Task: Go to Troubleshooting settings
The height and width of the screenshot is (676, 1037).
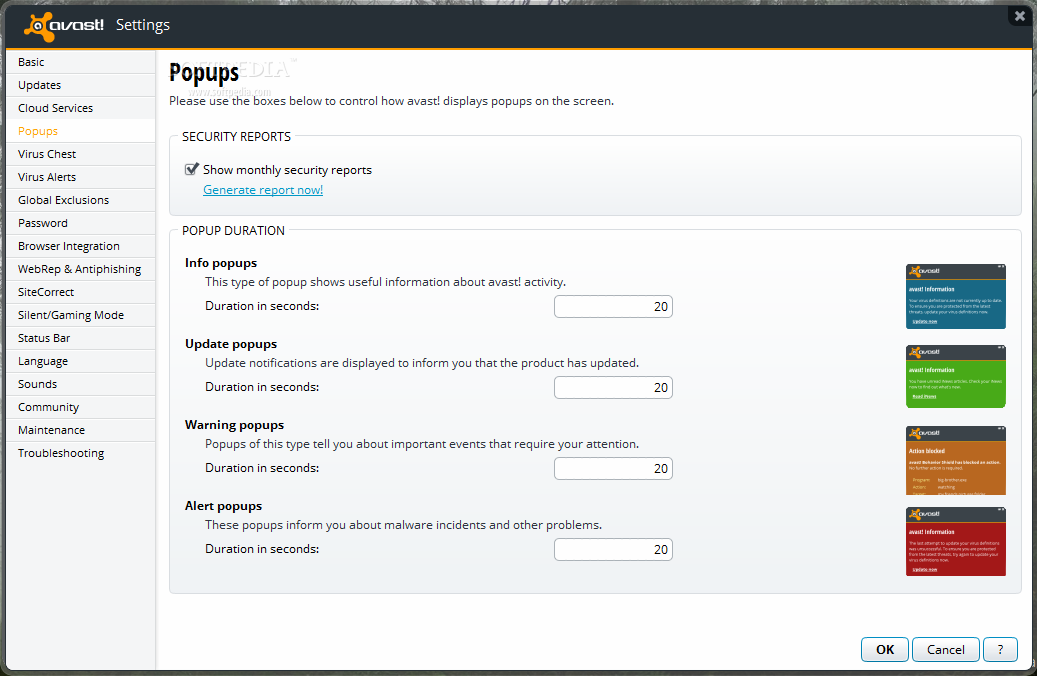Action: [81, 453]
